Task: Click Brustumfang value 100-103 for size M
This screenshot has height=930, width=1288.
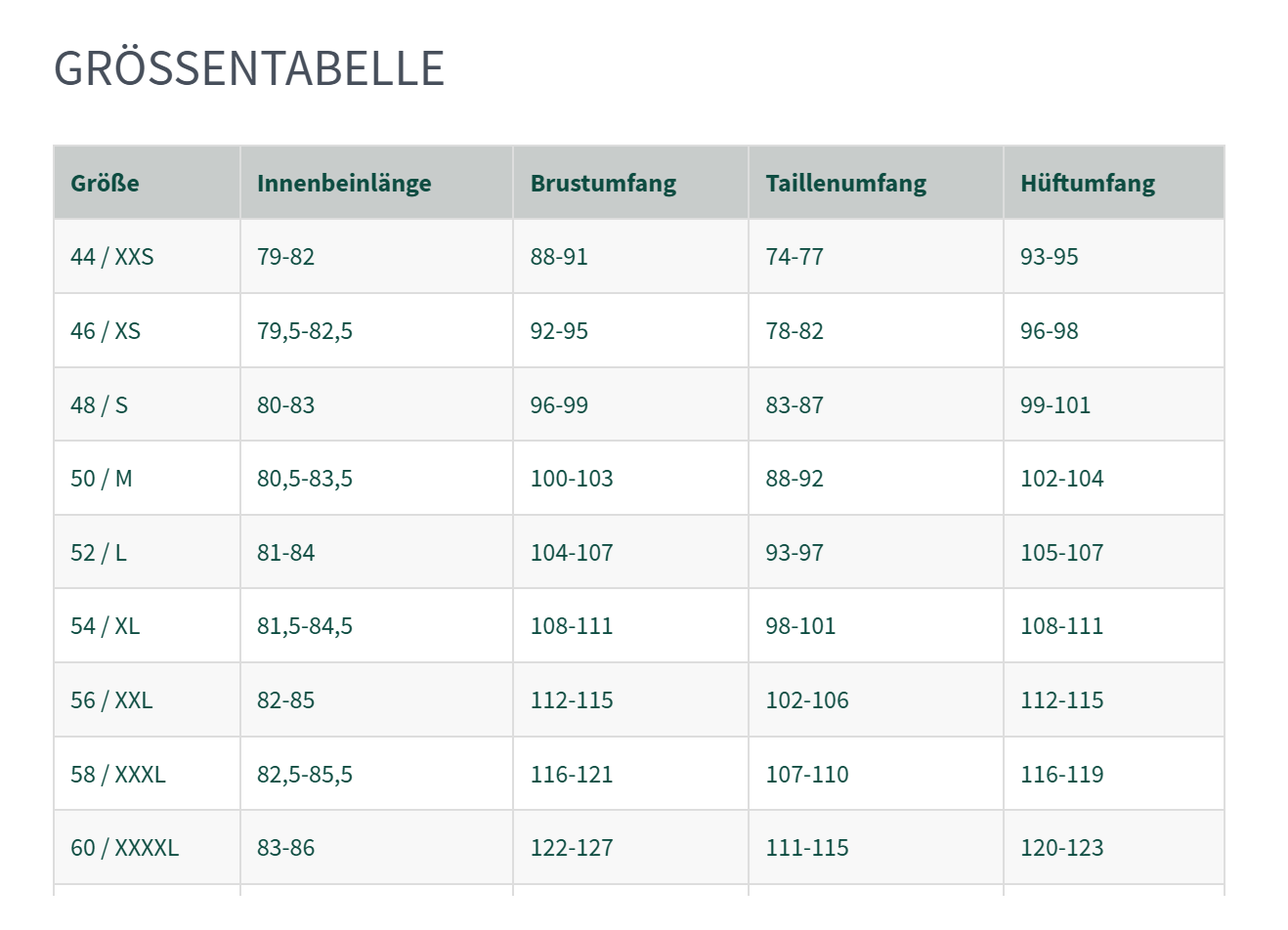Action: pos(572,479)
